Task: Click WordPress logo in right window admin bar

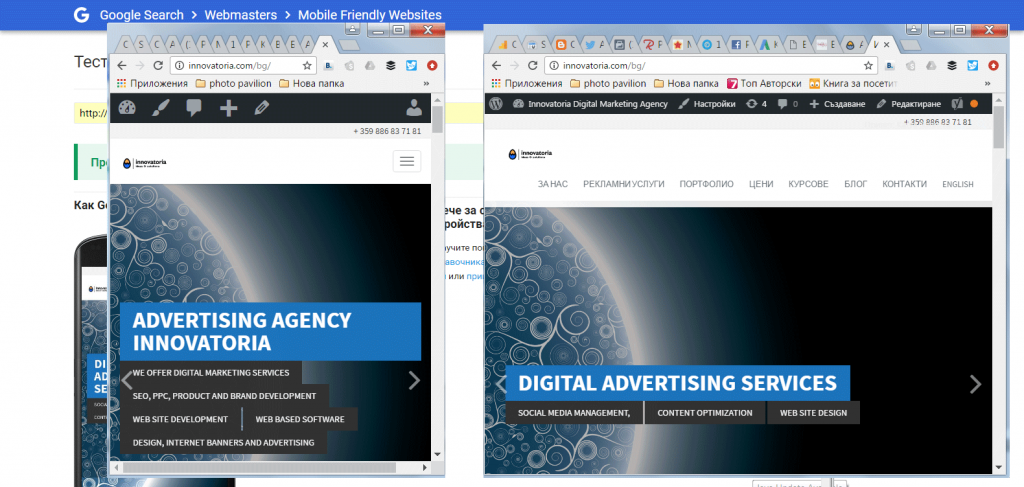Action: tap(496, 104)
